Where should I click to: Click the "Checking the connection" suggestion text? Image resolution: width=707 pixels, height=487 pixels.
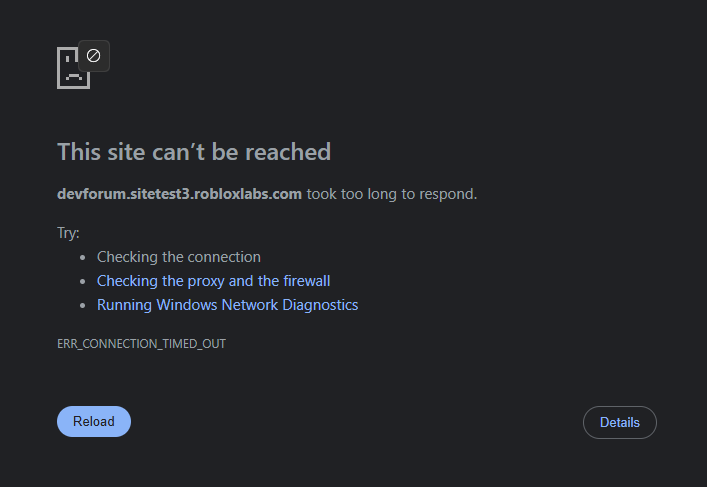179,257
